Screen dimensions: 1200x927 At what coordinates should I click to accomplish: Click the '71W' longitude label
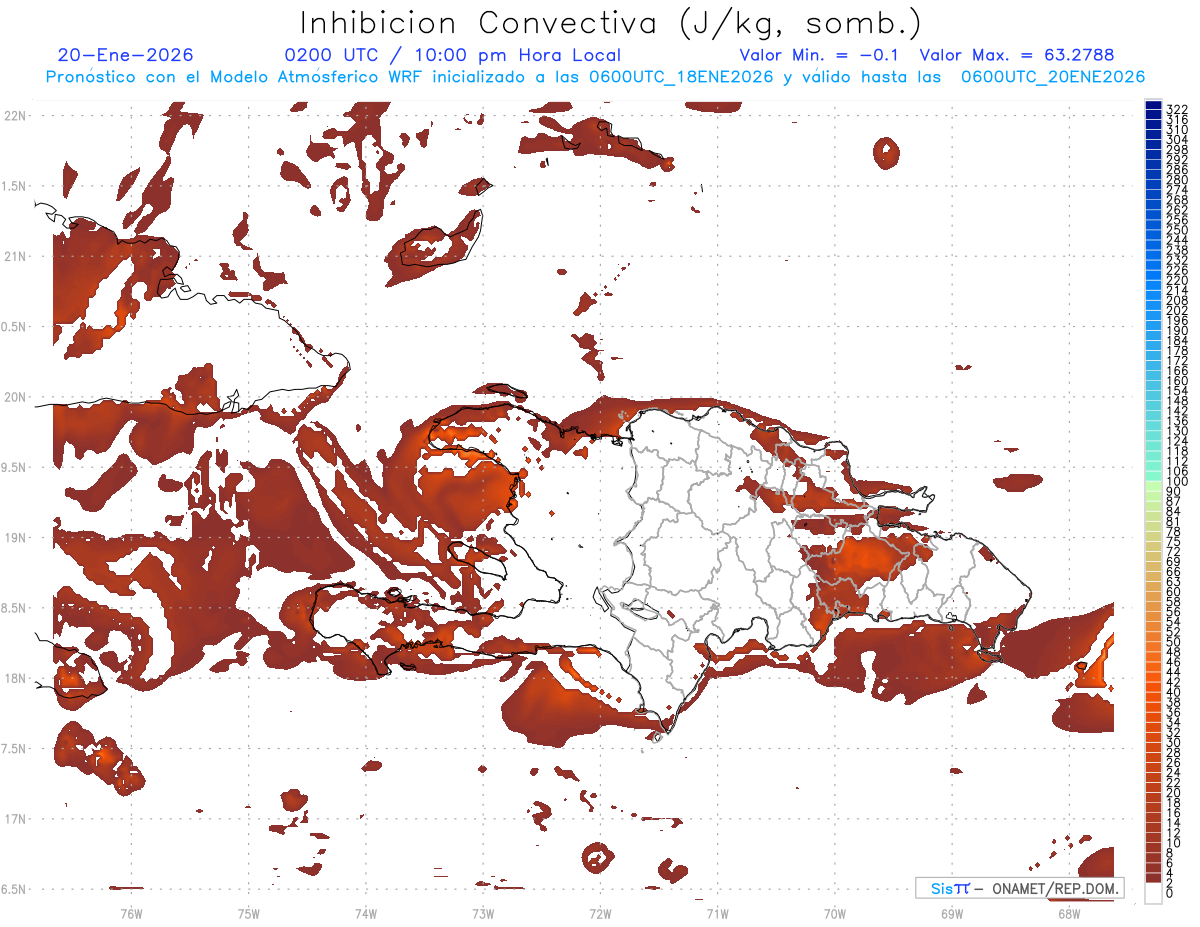click(x=717, y=913)
